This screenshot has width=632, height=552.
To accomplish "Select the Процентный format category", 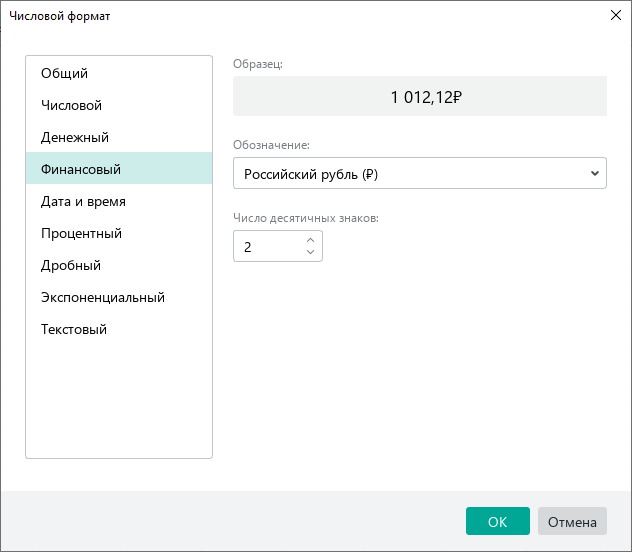I will click(81, 233).
